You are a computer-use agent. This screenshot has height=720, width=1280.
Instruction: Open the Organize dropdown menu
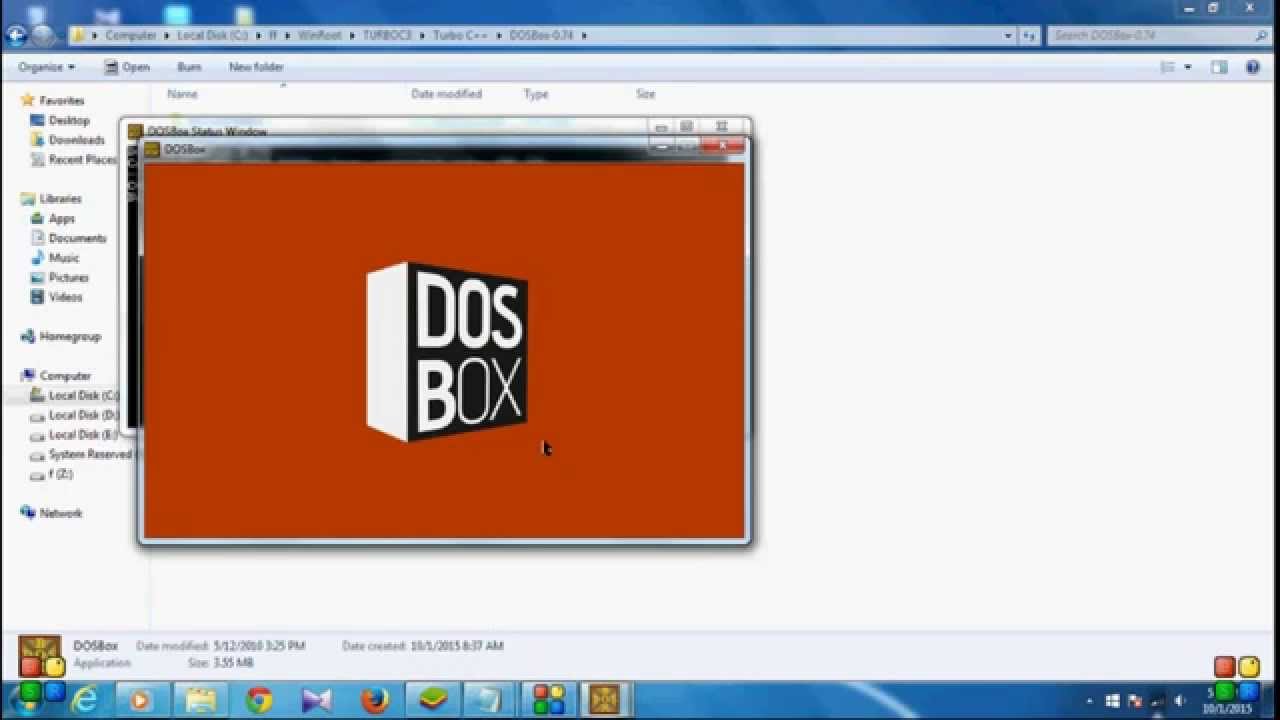(46, 67)
